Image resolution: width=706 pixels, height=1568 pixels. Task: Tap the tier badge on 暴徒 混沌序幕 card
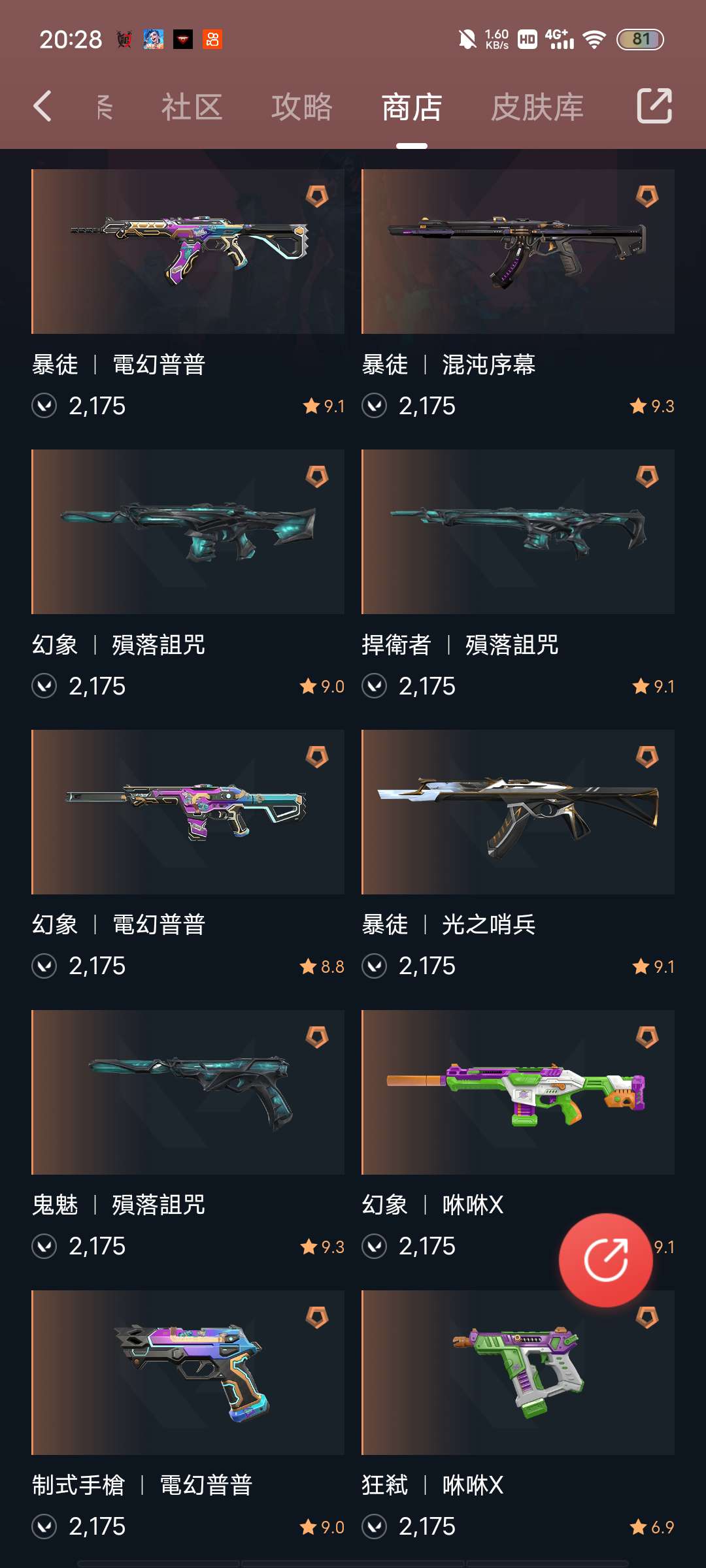point(647,196)
